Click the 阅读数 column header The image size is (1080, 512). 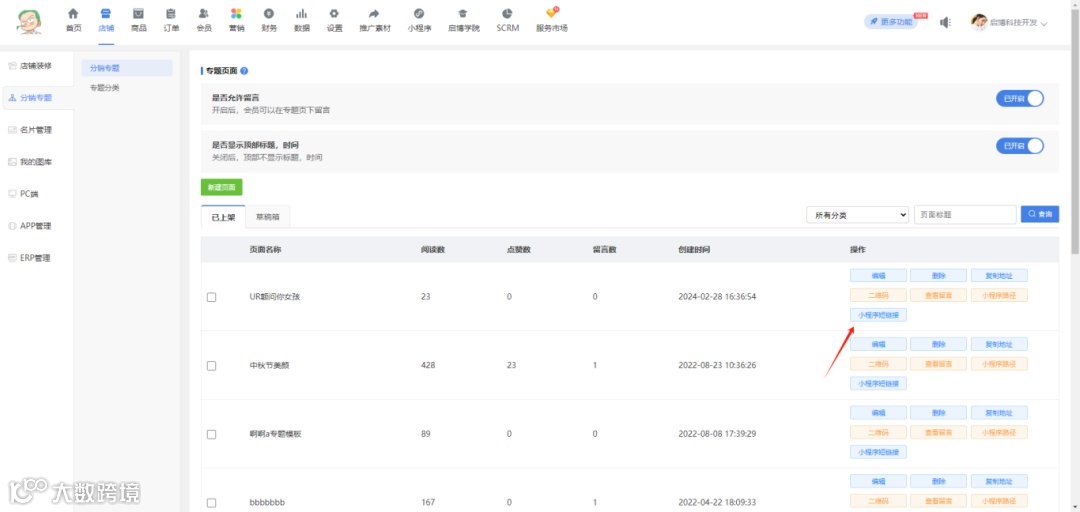tap(433, 249)
